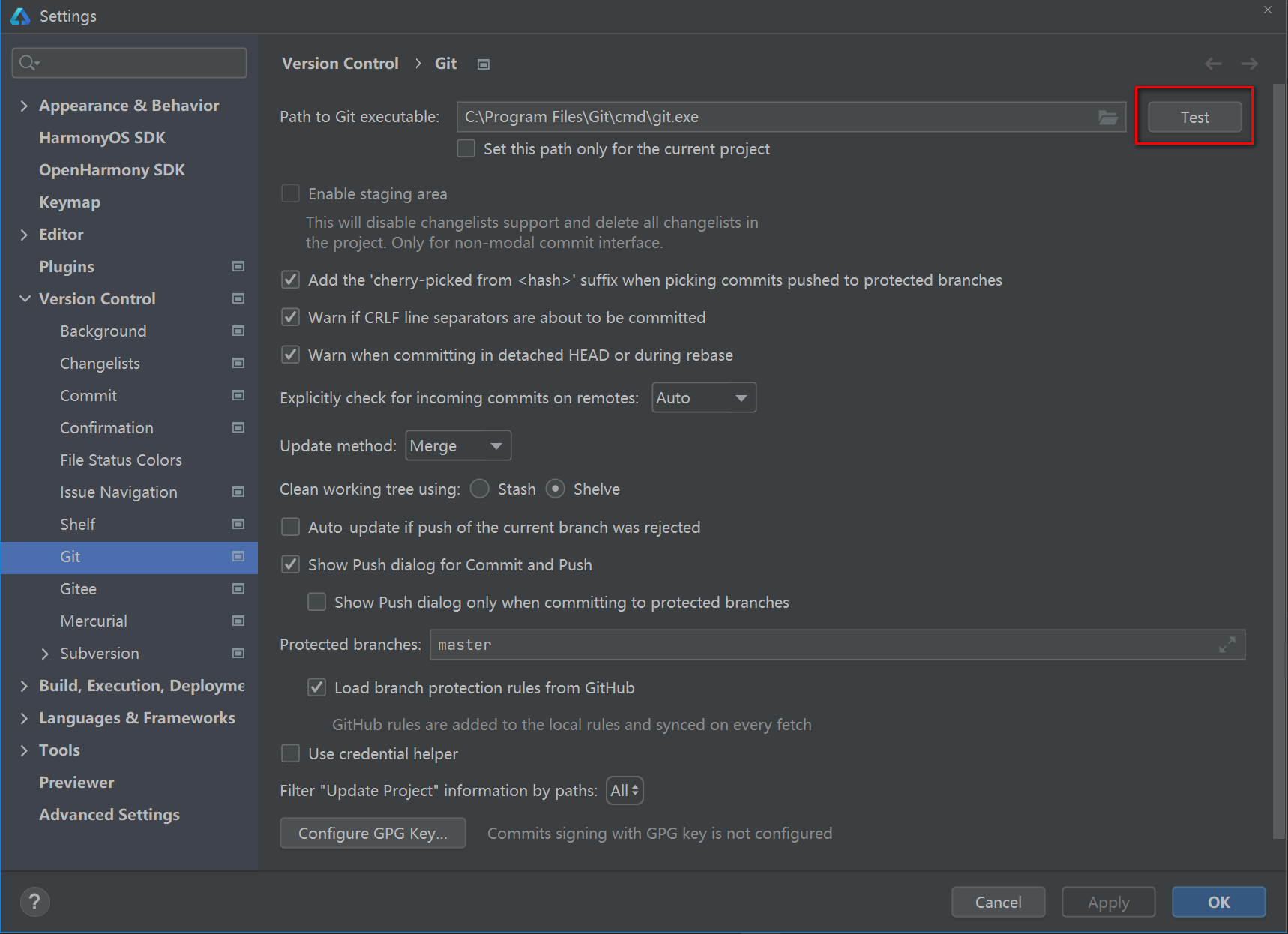Open the Update method dropdown
1288x934 pixels.
tap(457, 445)
